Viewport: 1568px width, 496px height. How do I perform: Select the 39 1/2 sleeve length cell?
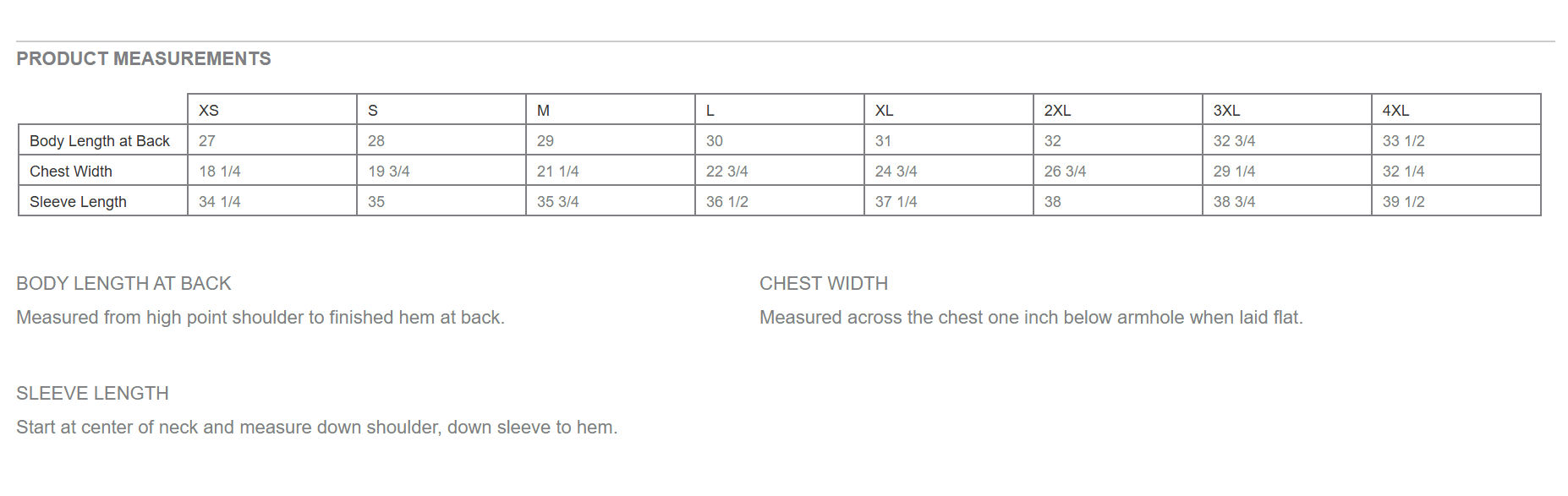point(1456,201)
